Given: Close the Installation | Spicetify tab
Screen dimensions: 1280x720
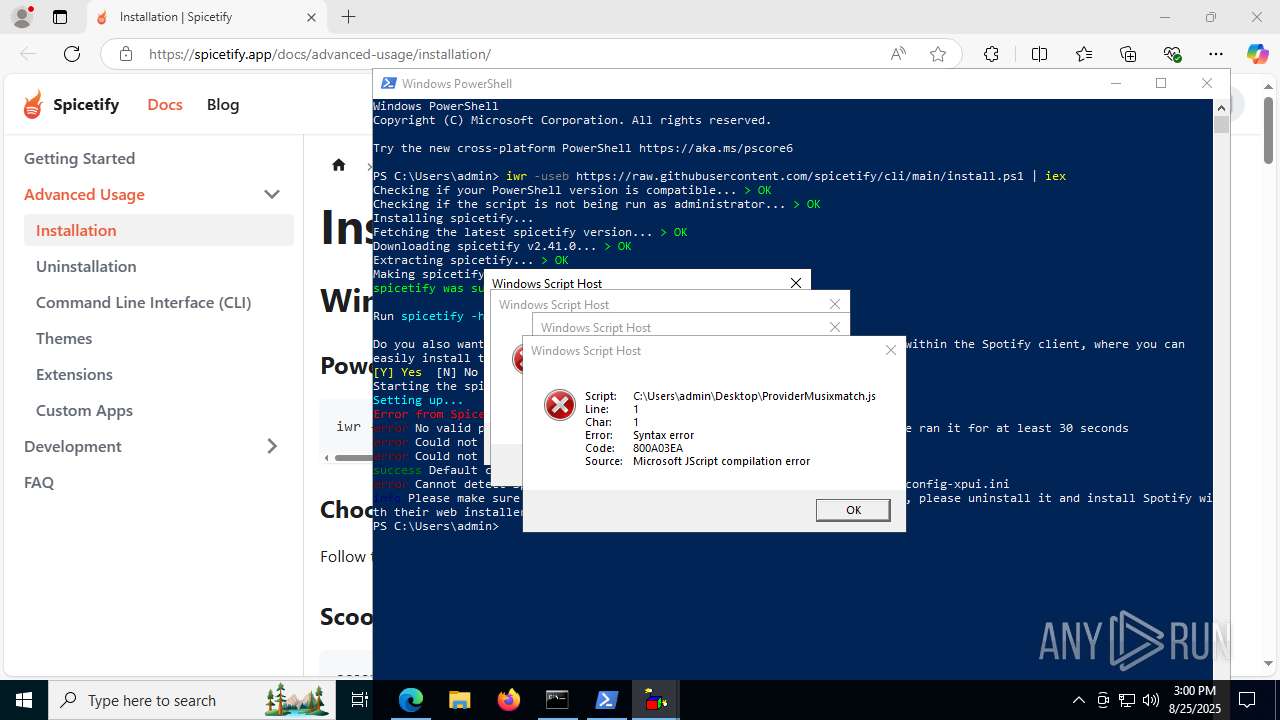Looking at the screenshot, I should click(x=311, y=17).
